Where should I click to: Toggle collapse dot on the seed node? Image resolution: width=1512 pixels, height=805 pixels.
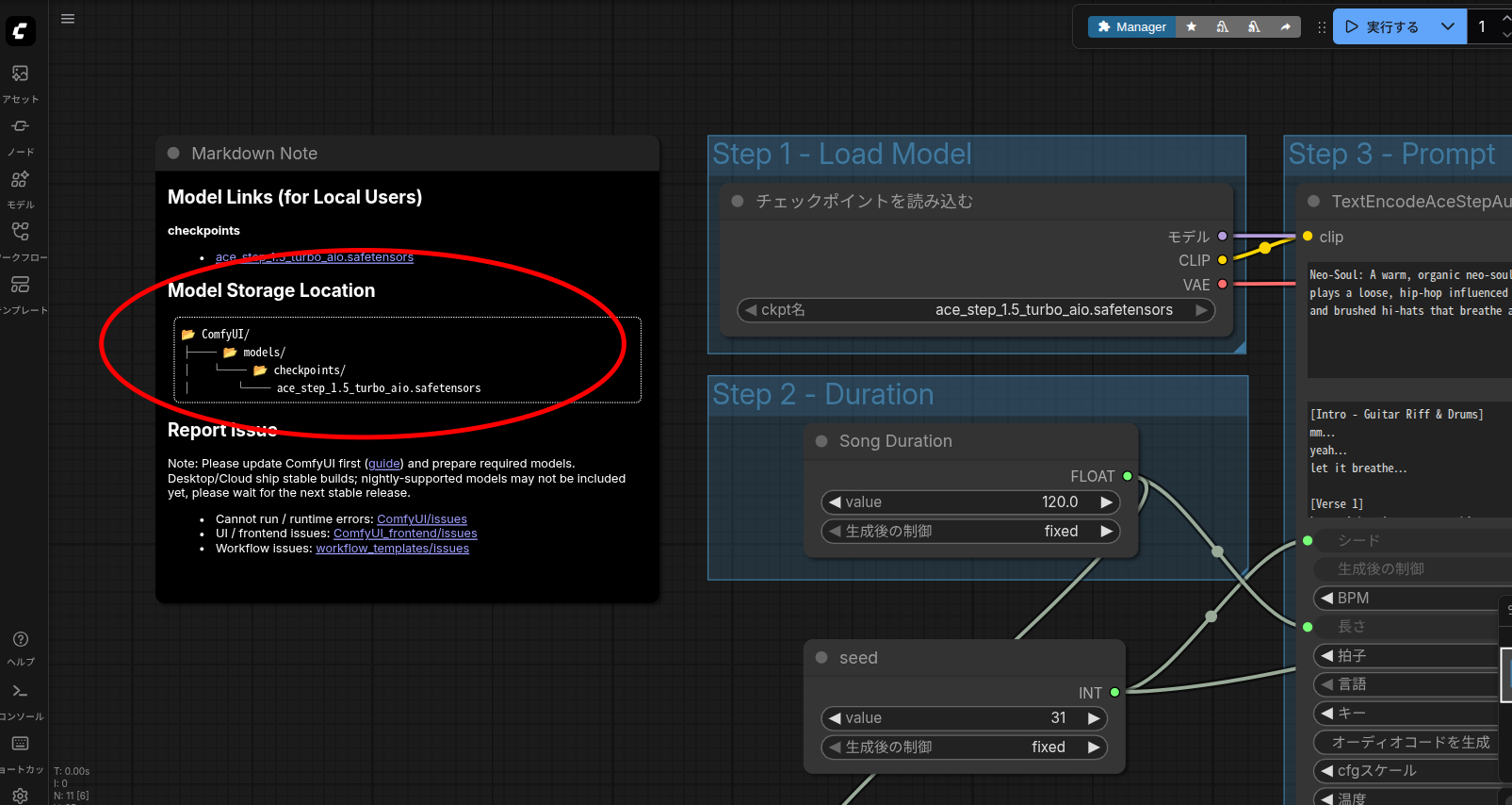821,658
